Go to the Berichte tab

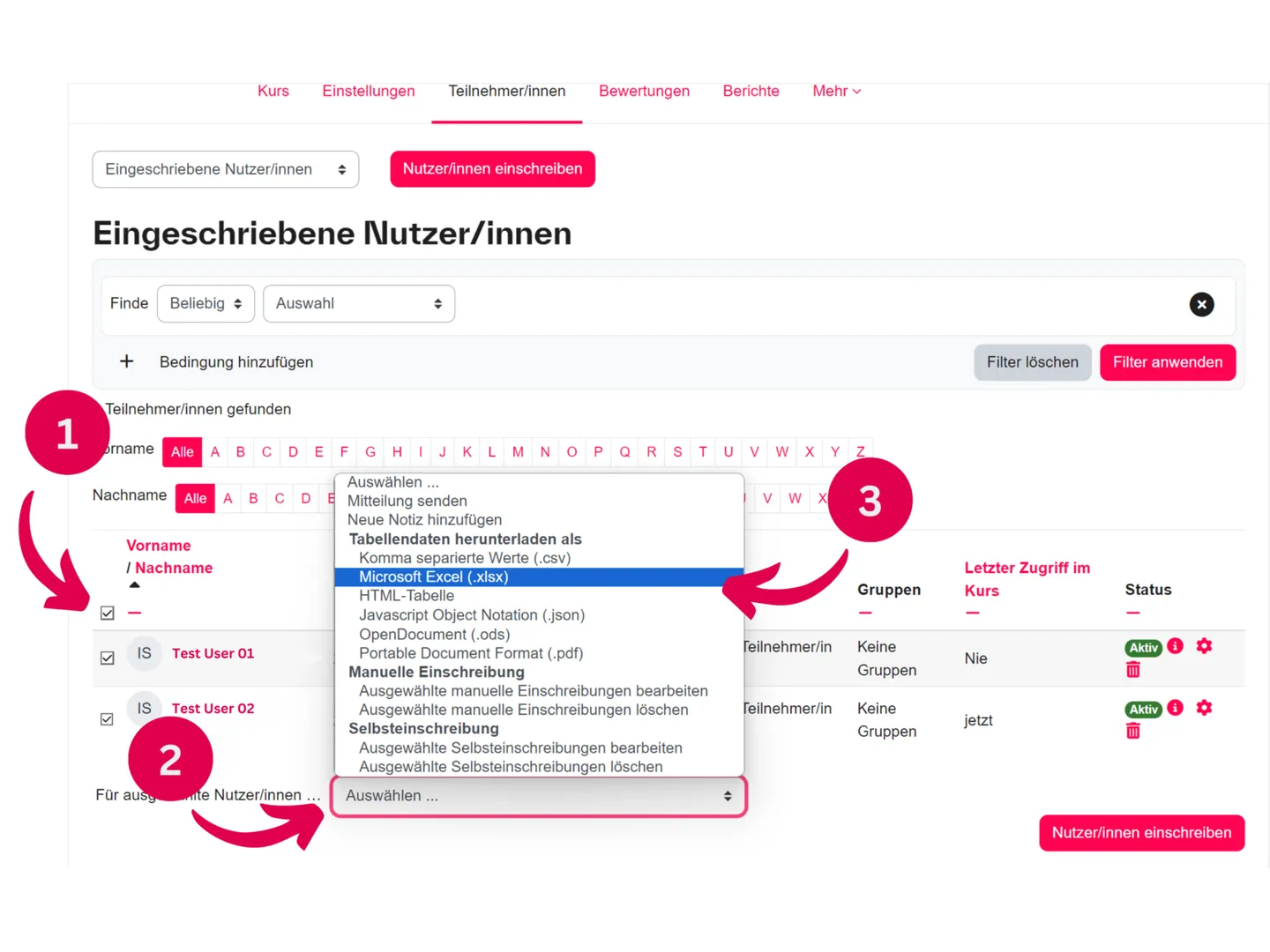click(x=751, y=91)
